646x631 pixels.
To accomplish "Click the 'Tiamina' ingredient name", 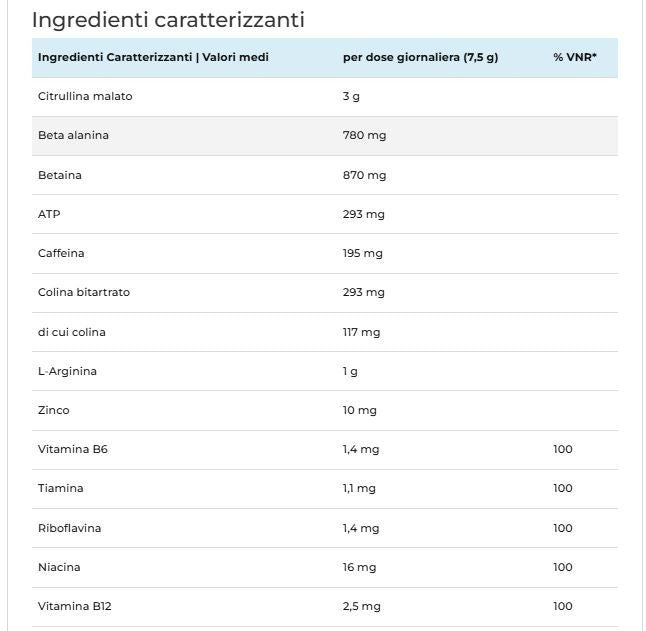I will tap(60, 488).
